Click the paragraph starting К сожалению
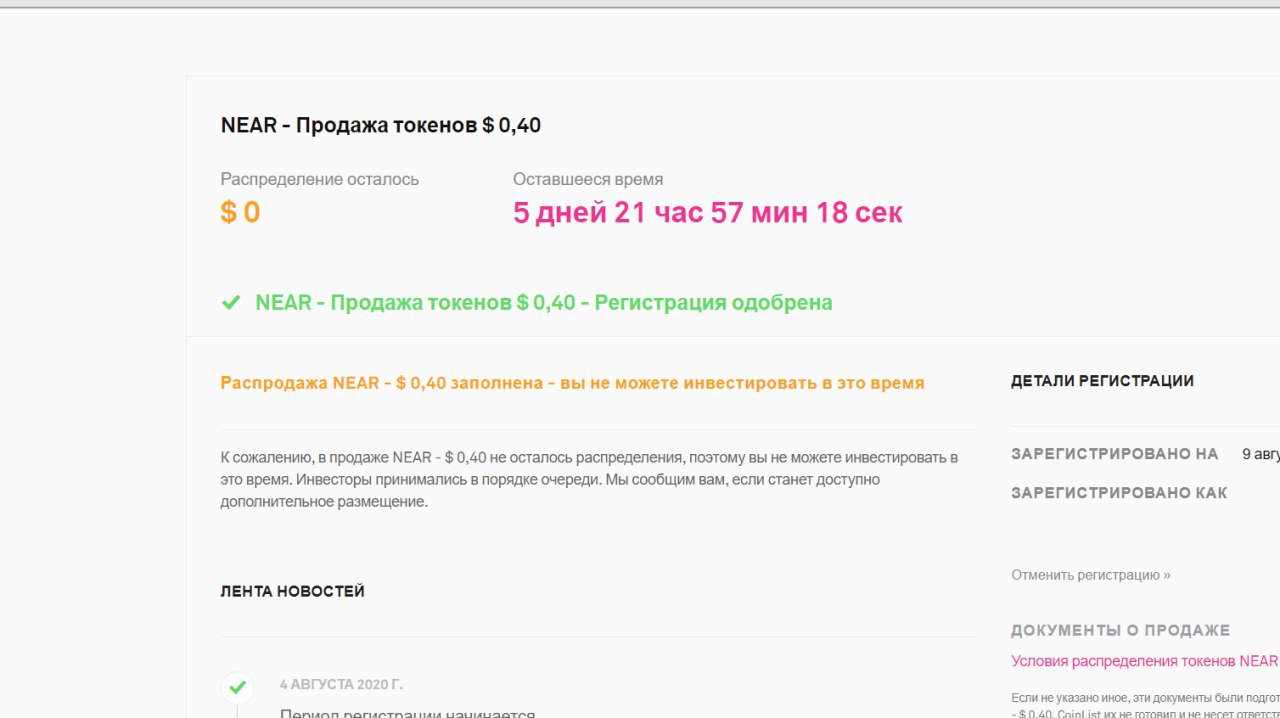Viewport: 1280px width, 718px height. [x=590, y=480]
